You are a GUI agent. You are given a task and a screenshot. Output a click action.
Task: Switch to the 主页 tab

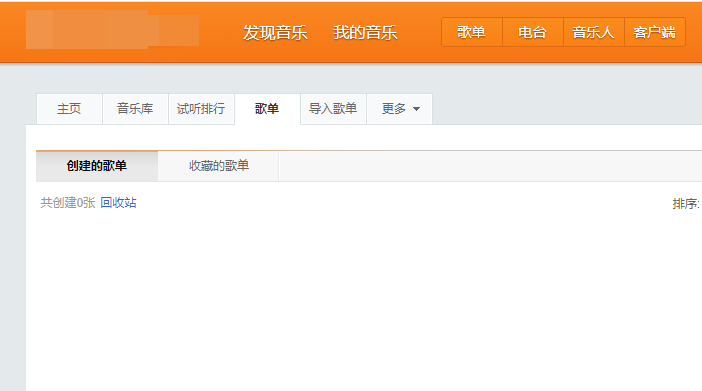click(x=69, y=109)
